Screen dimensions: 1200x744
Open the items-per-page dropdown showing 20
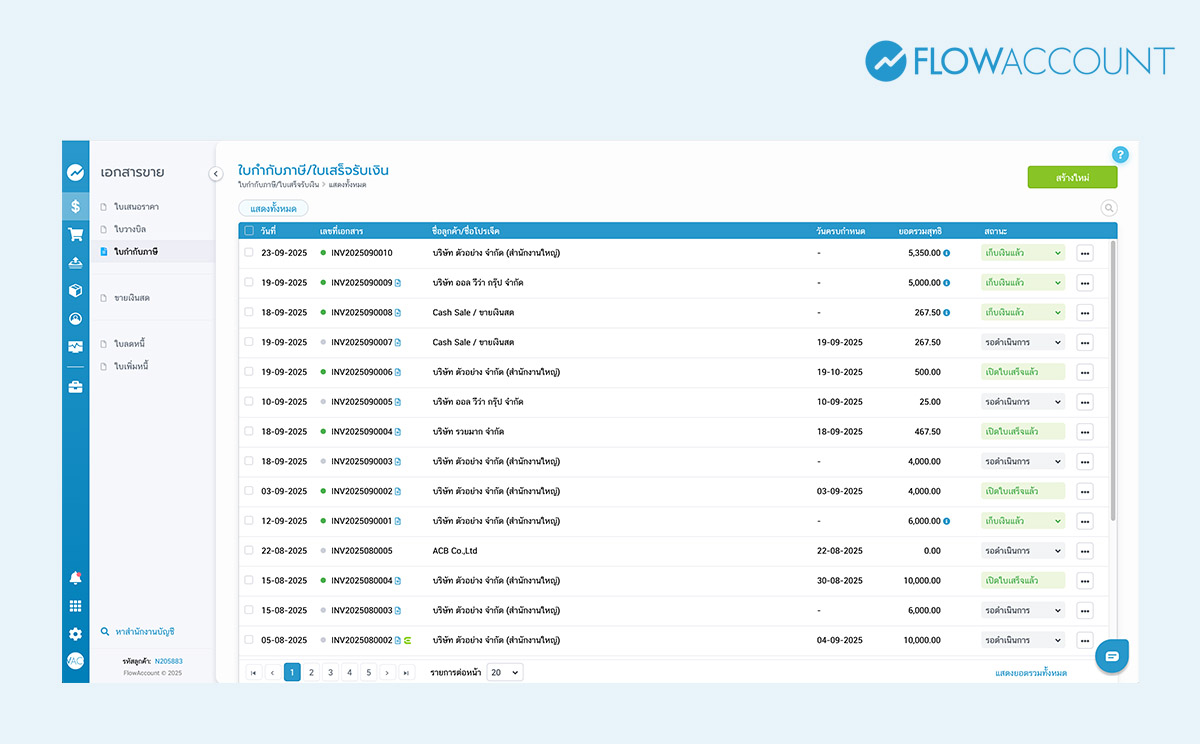(504, 673)
